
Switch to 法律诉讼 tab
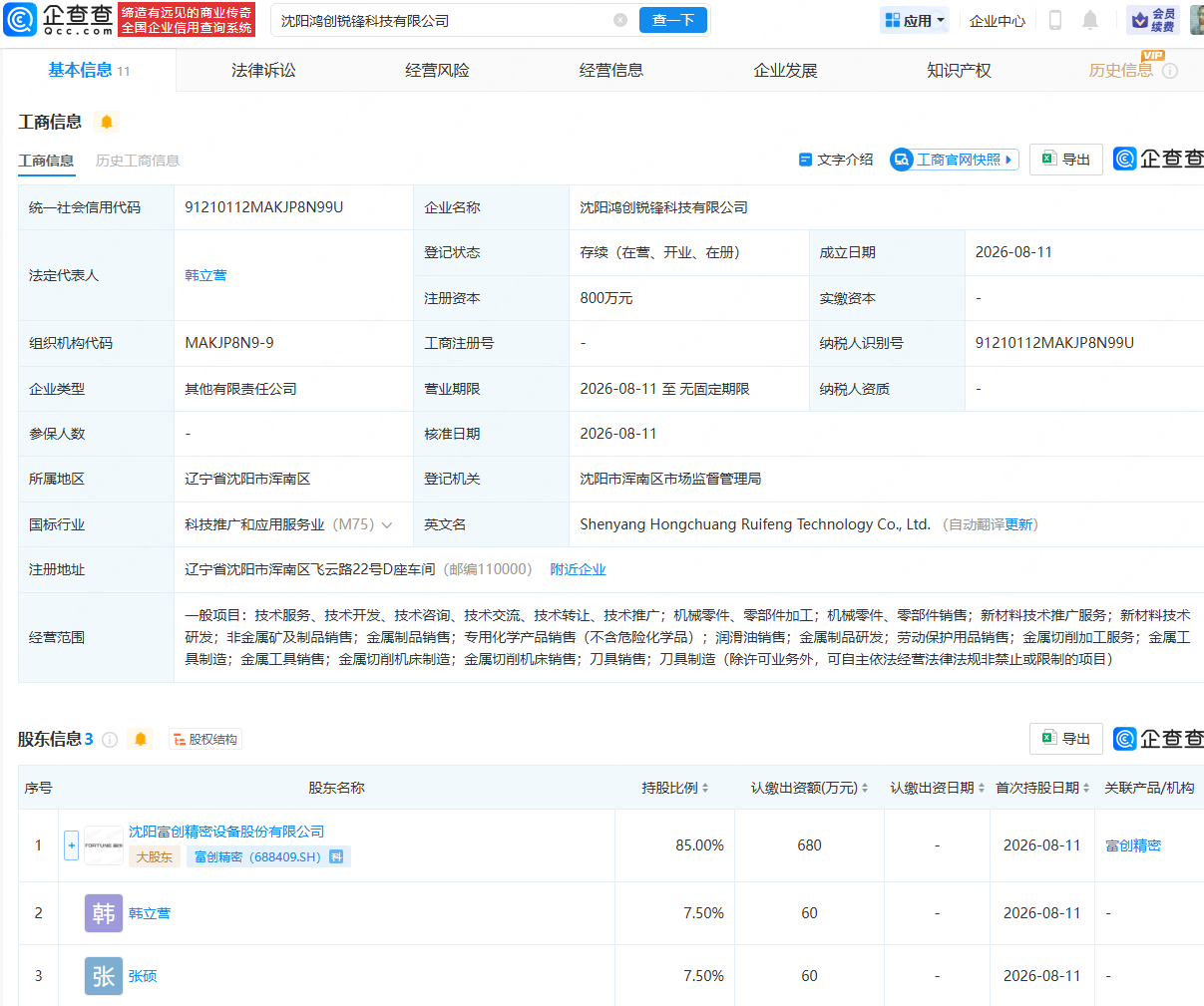(263, 71)
